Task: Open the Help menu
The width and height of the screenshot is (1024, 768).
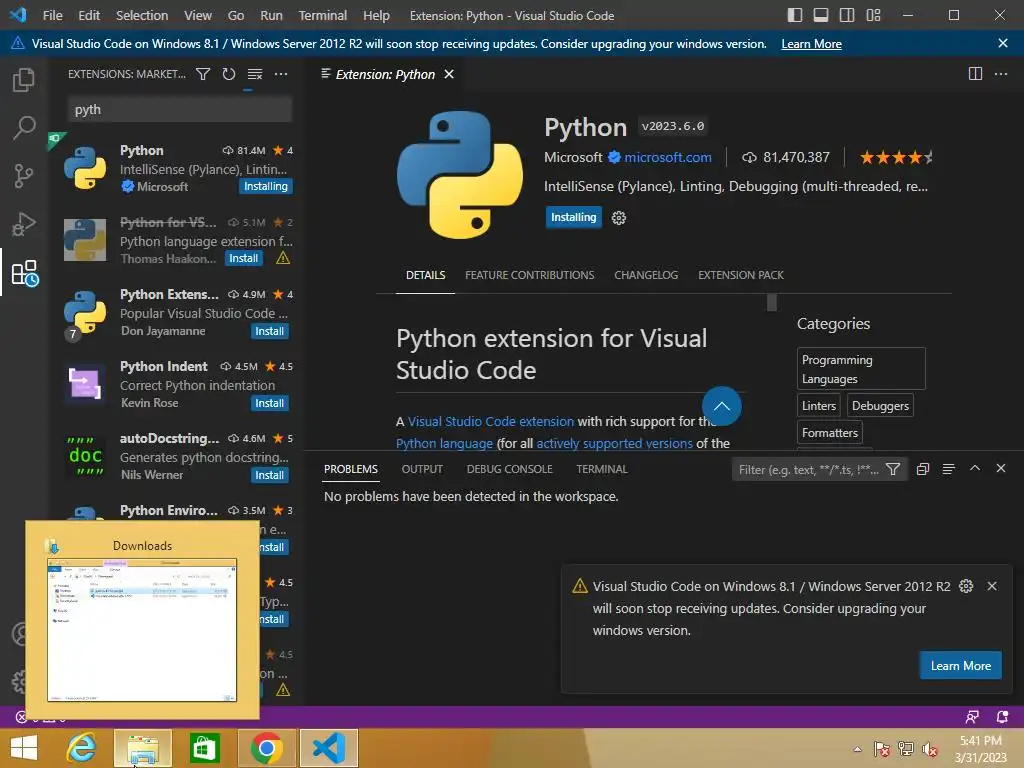Action: click(376, 15)
